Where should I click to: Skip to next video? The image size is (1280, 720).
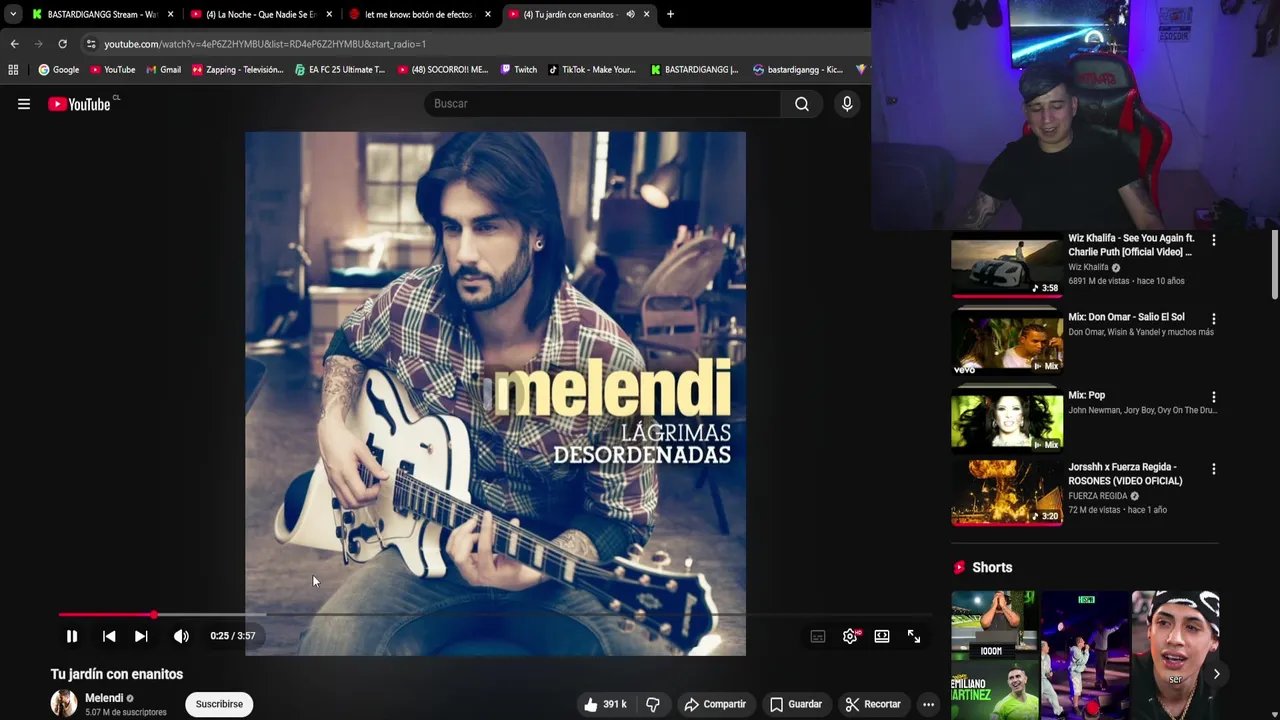tap(141, 636)
